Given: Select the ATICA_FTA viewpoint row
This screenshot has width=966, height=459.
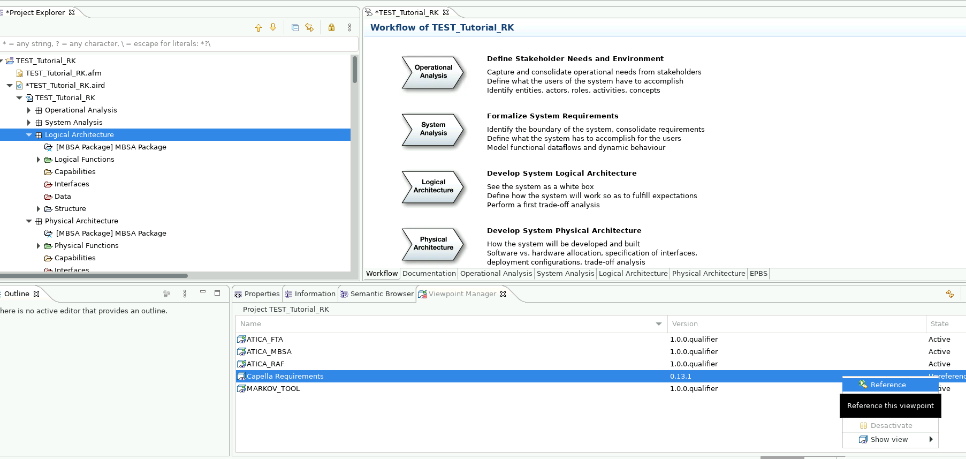Looking at the screenshot, I should 601,339.
